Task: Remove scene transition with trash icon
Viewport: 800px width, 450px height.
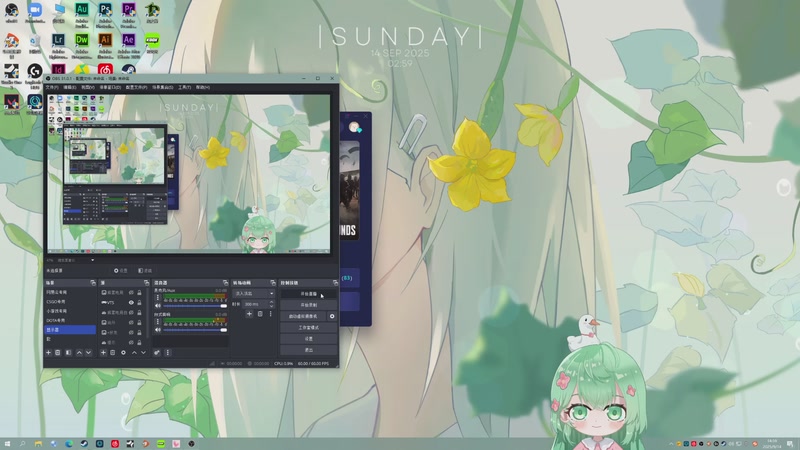Action: click(260, 314)
